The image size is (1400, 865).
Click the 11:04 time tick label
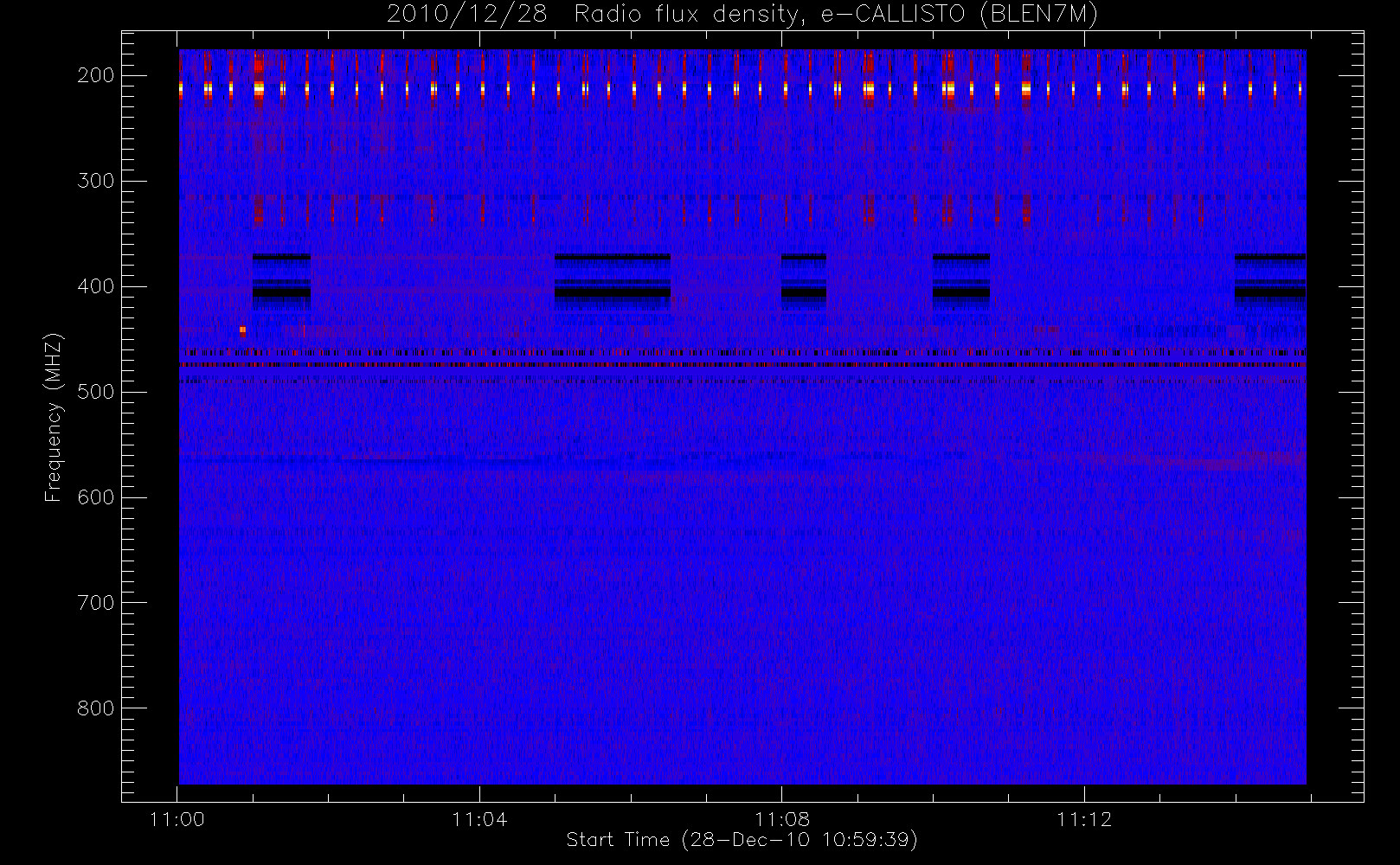pos(479,819)
